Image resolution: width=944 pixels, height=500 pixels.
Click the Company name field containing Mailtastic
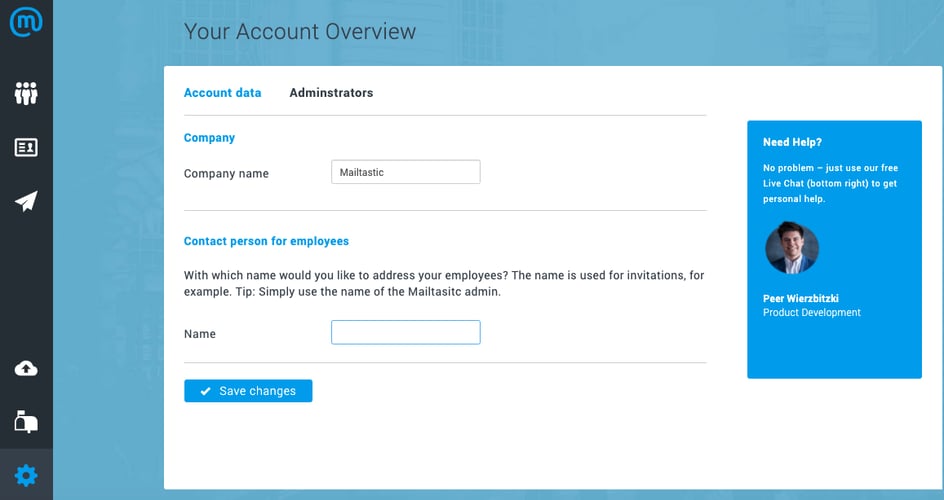[405, 172]
